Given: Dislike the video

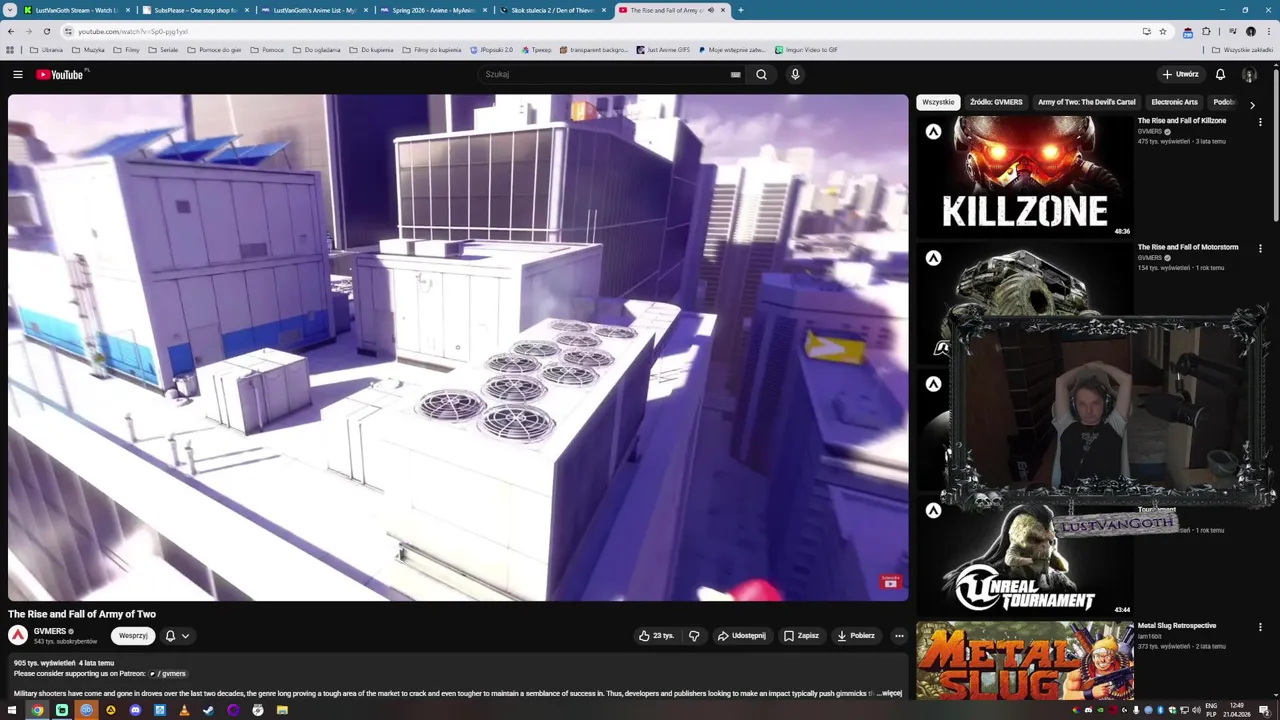Looking at the screenshot, I should (694, 636).
